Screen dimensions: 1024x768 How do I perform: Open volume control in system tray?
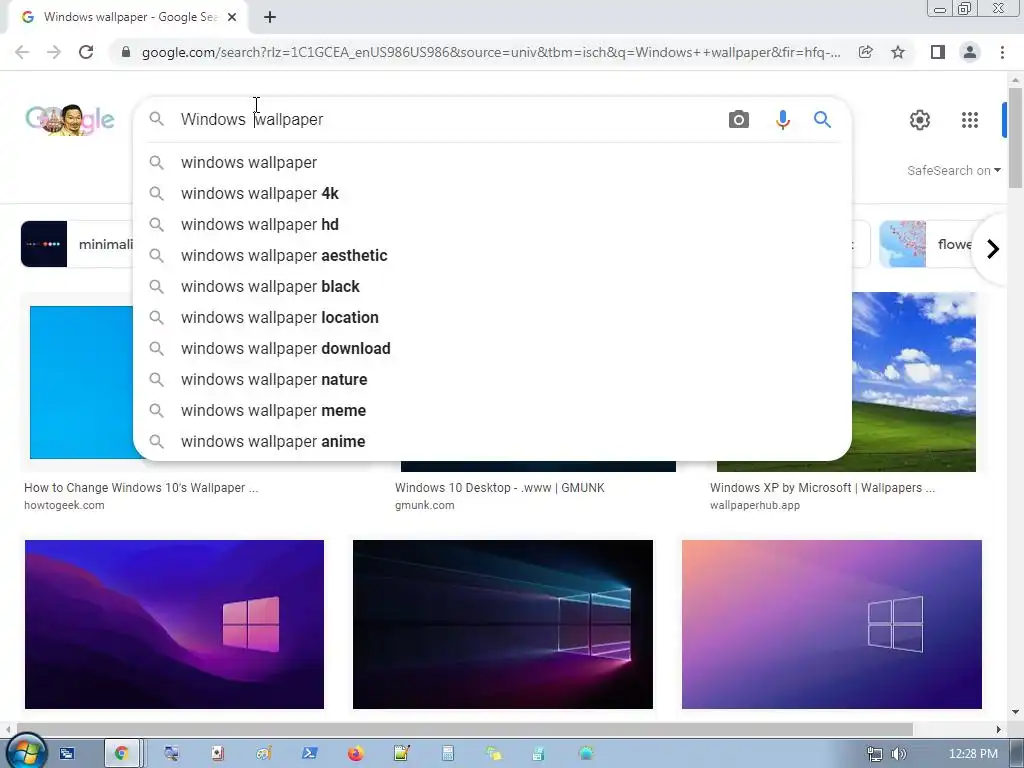(x=899, y=754)
